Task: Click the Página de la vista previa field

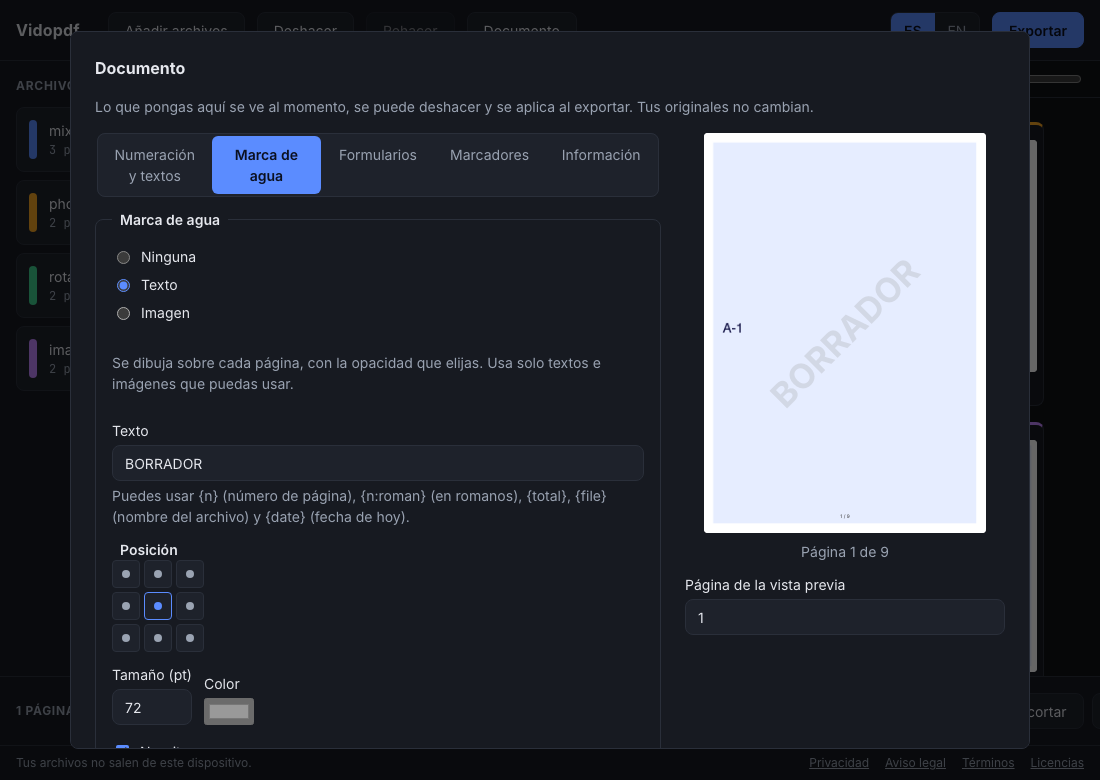Action: click(845, 617)
